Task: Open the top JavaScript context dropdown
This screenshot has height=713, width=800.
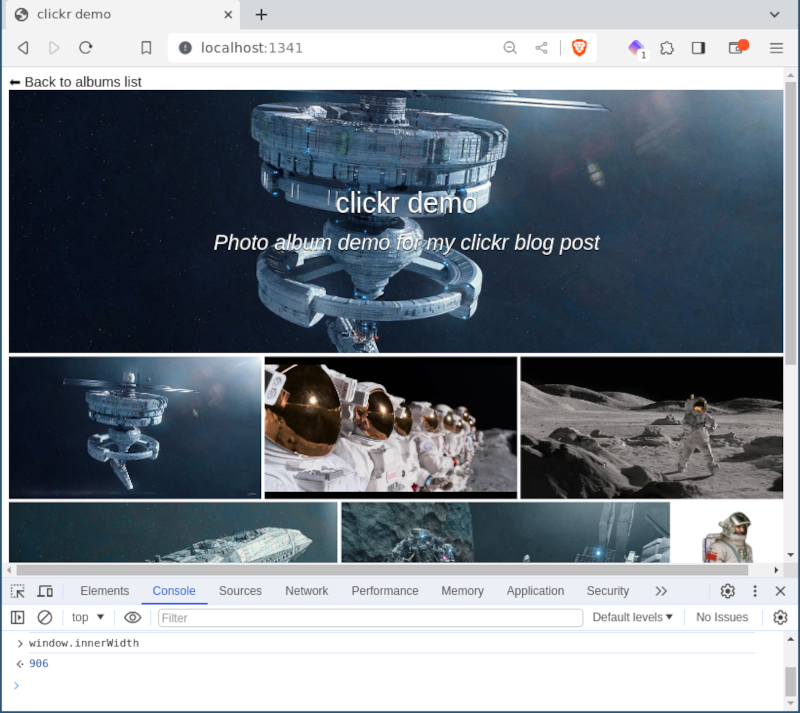Action: (x=88, y=618)
